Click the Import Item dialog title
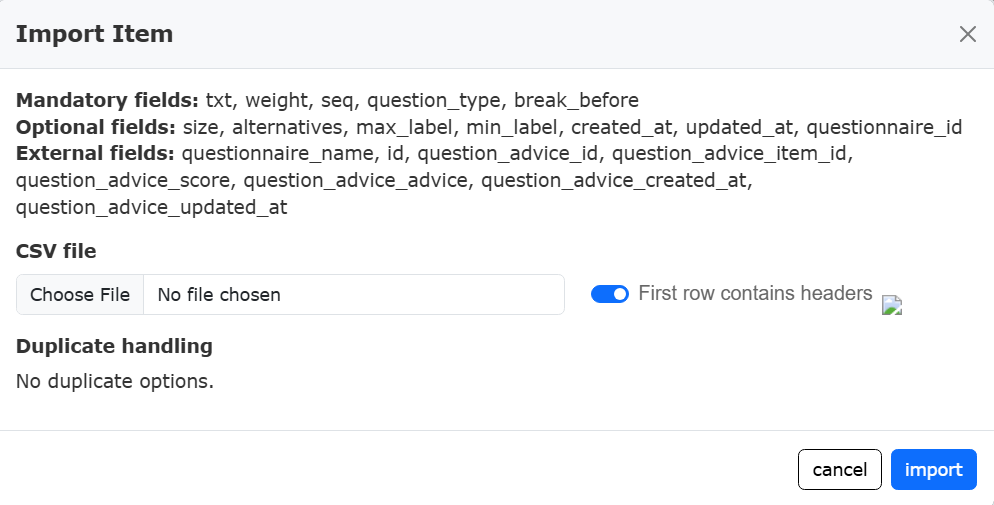Screen dimensions: 994x505 pos(94,34)
